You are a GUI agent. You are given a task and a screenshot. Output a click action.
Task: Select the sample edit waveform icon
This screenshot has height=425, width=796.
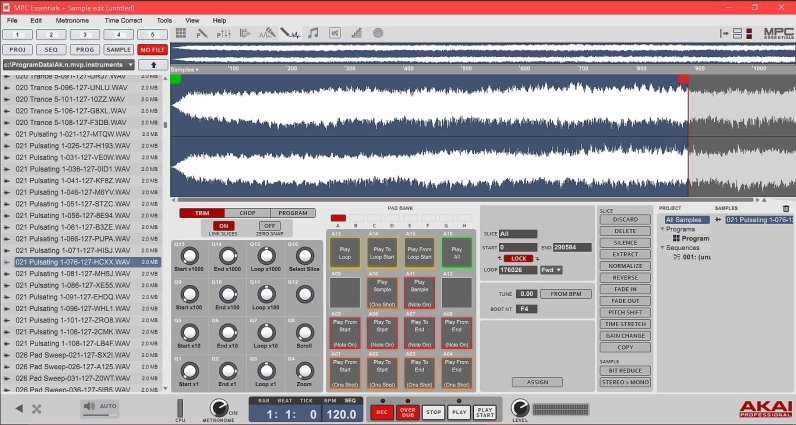tap(291, 33)
